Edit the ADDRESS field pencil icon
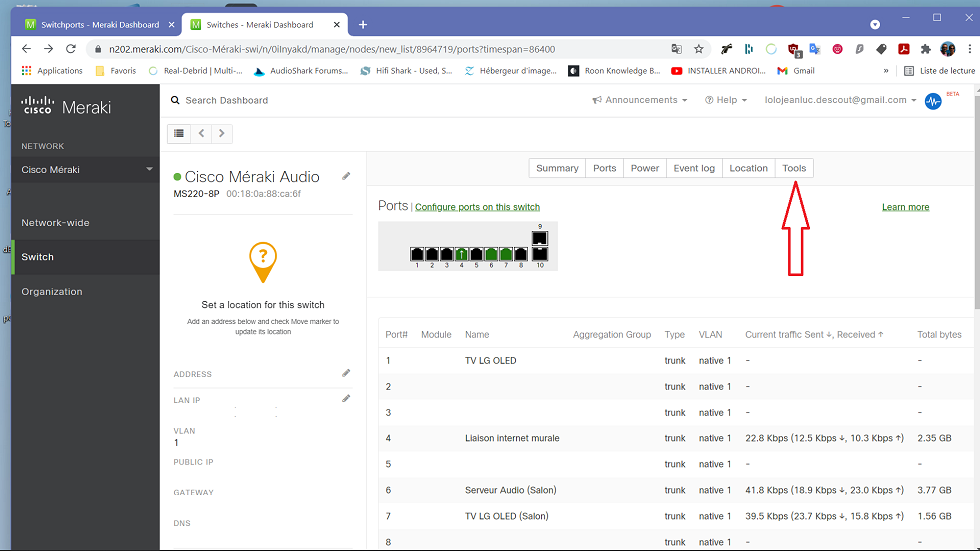Screen dimensions: 980x551 tap(346, 373)
